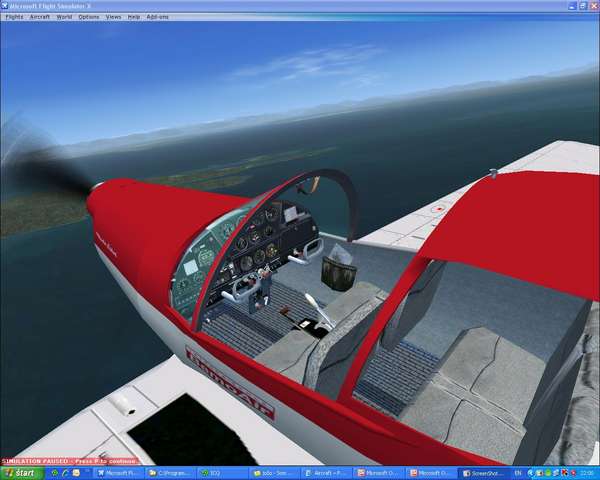The height and width of the screenshot is (480, 600).
Task: Switch to the C:\Program folder taskbar button
Action: coord(170,473)
